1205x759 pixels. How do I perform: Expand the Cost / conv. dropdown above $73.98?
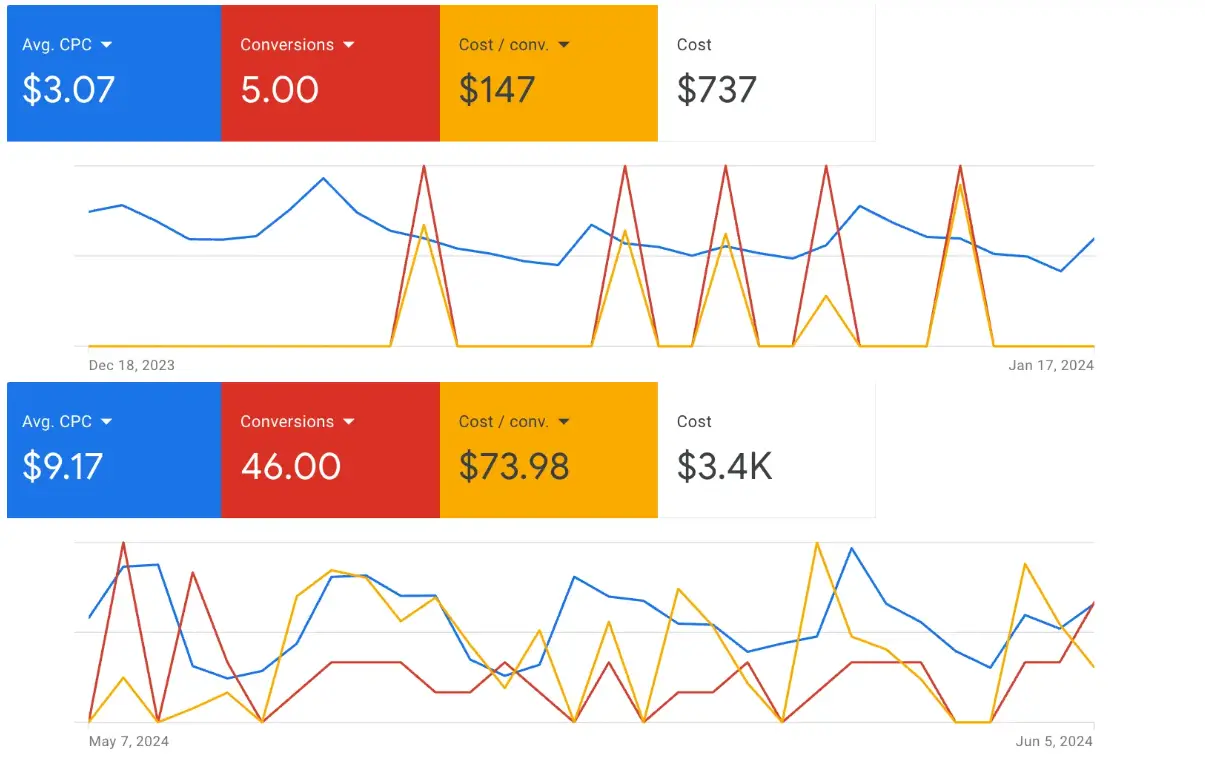tap(564, 422)
